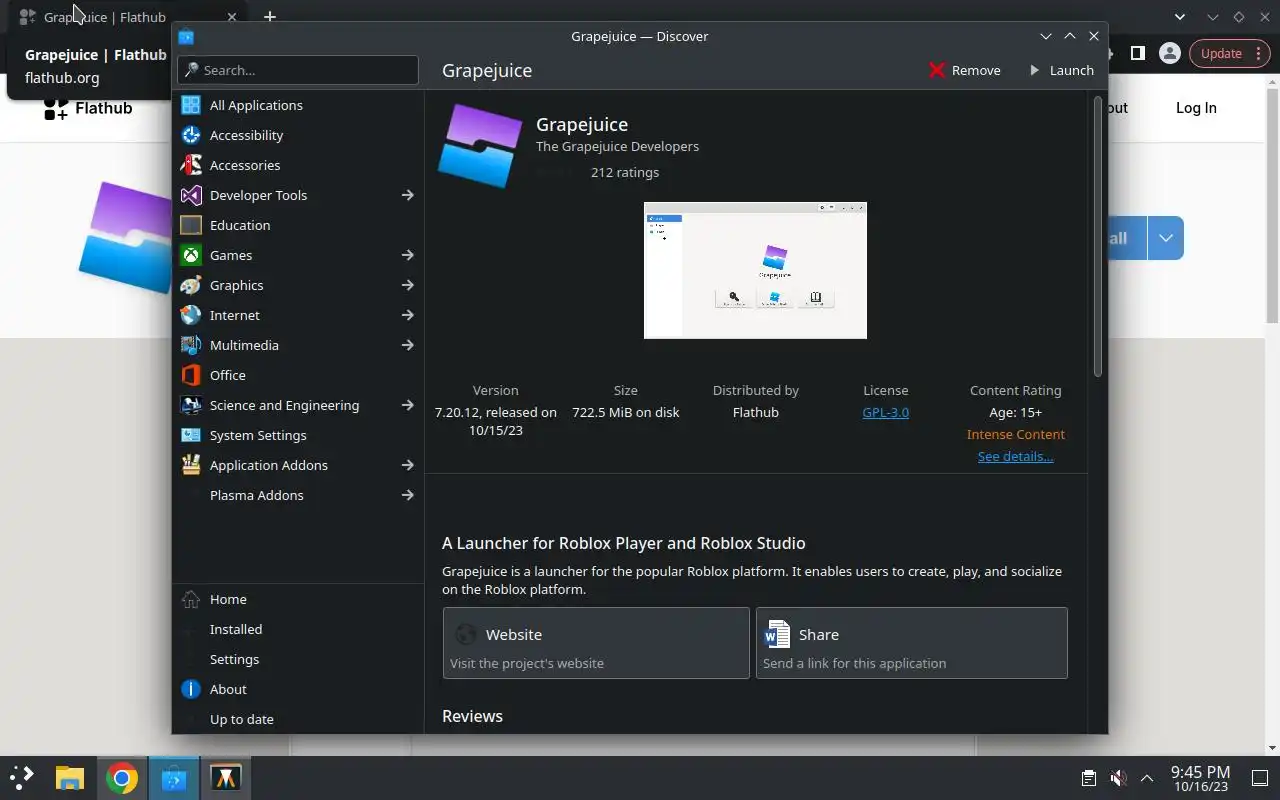Open System Settings category

[x=298, y=435]
